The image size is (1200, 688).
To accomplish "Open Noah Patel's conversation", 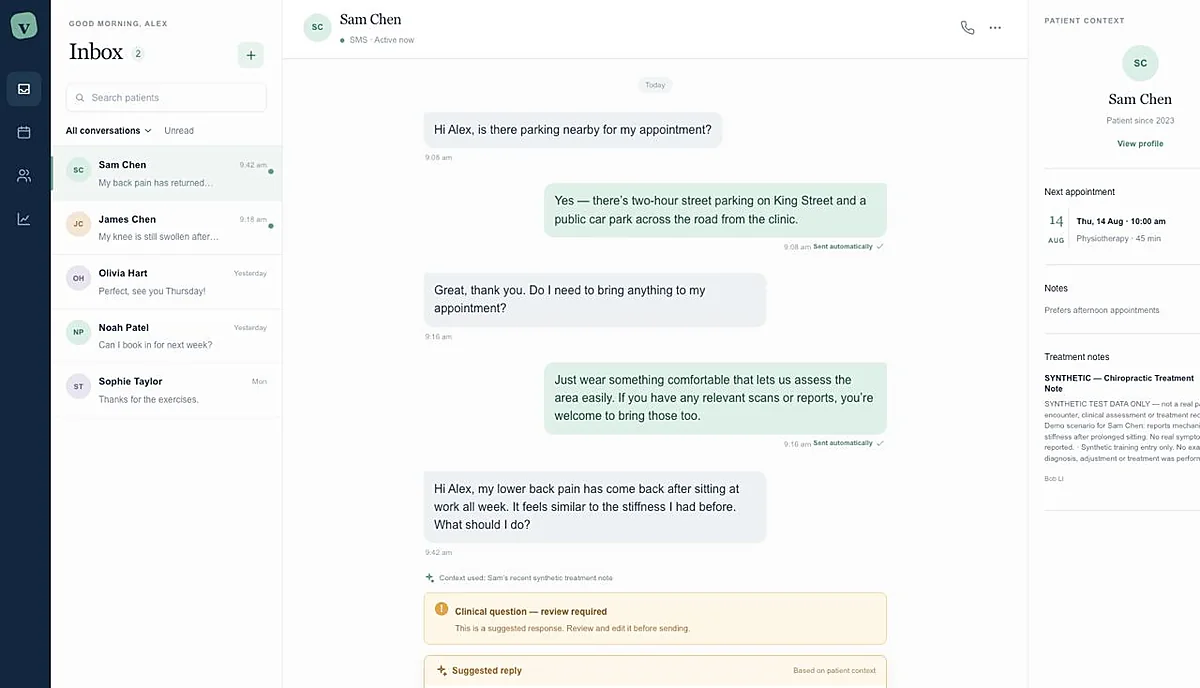I will pyautogui.click(x=166, y=336).
